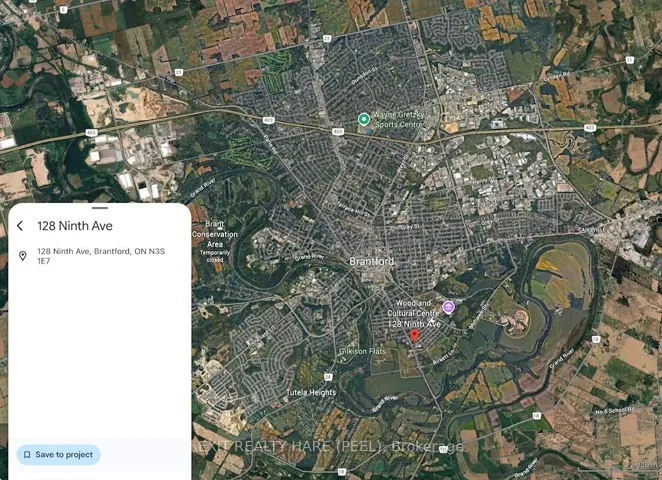Click the Highway 403 shield near Wayne Gretzky Centre
The height and width of the screenshot is (480, 662).
click(337, 132)
